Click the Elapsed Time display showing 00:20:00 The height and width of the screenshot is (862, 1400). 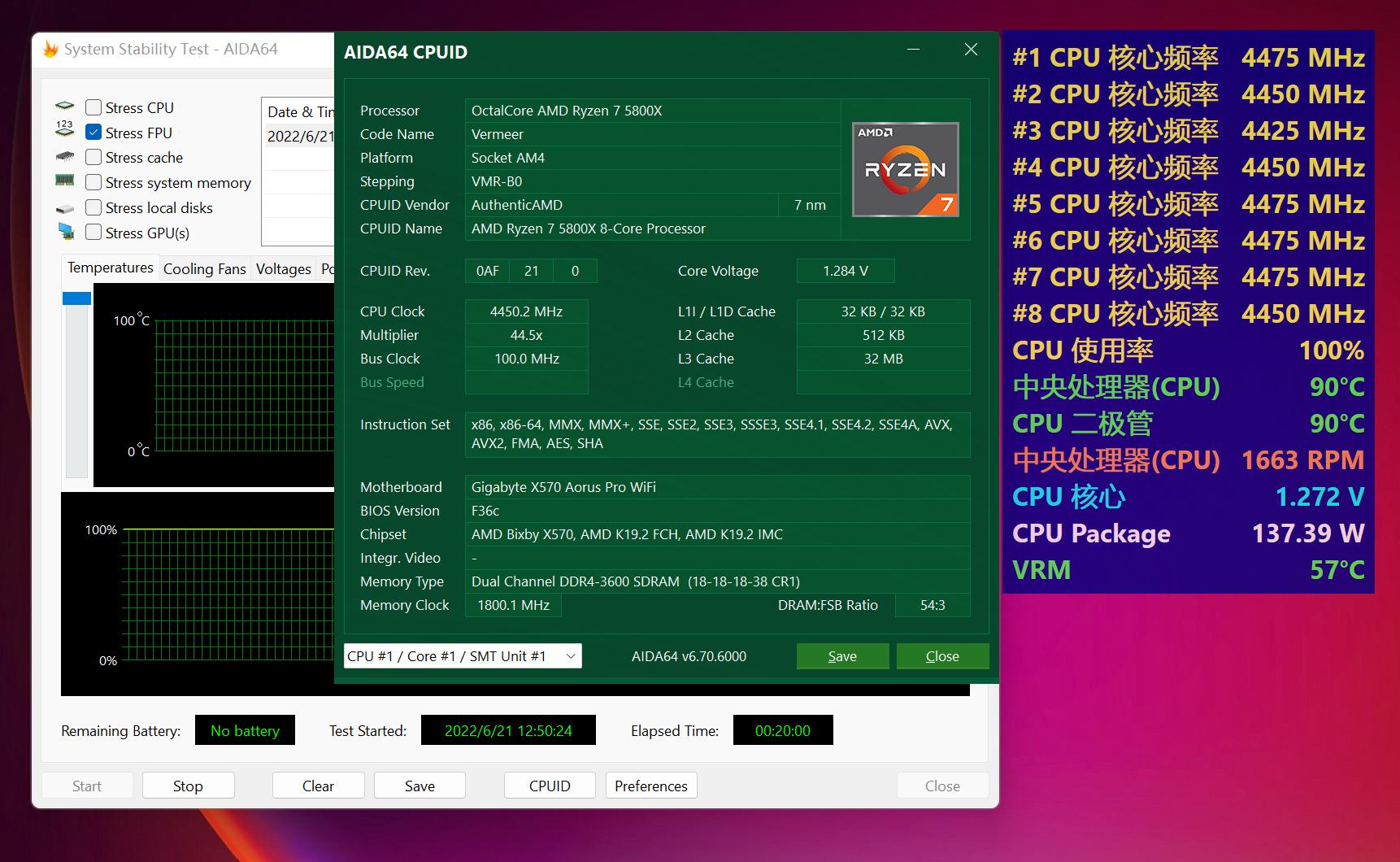[782, 729]
